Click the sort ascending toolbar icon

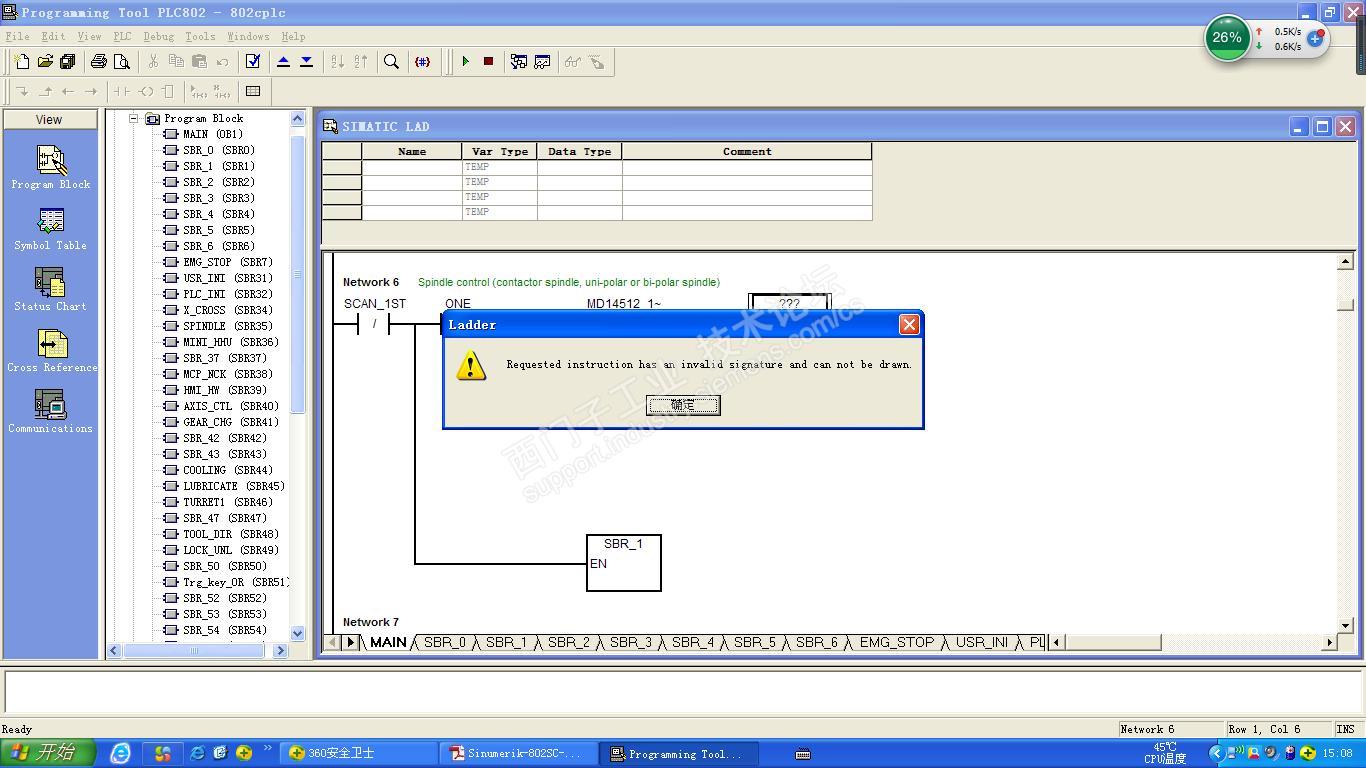point(337,62)
